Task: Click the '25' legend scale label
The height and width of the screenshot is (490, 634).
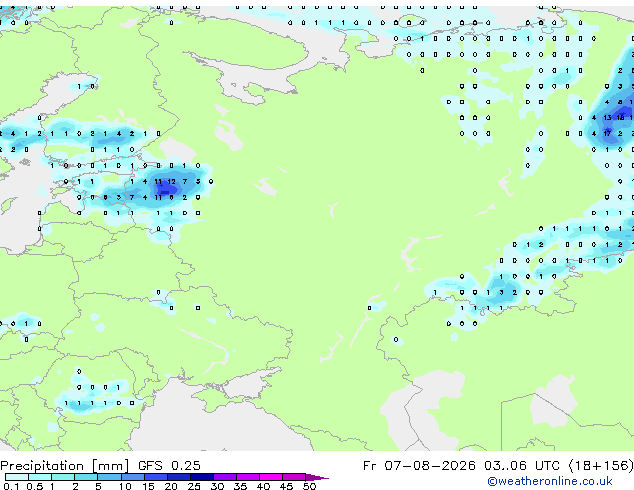Action: pyautogui.click(x=194, y=486)
